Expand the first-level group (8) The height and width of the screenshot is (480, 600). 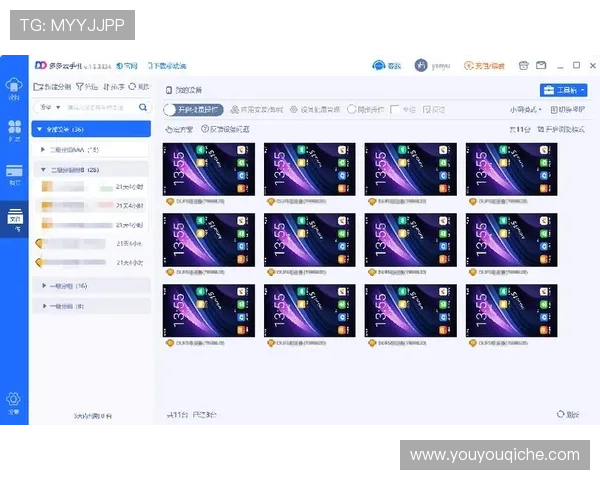[91, 306]
